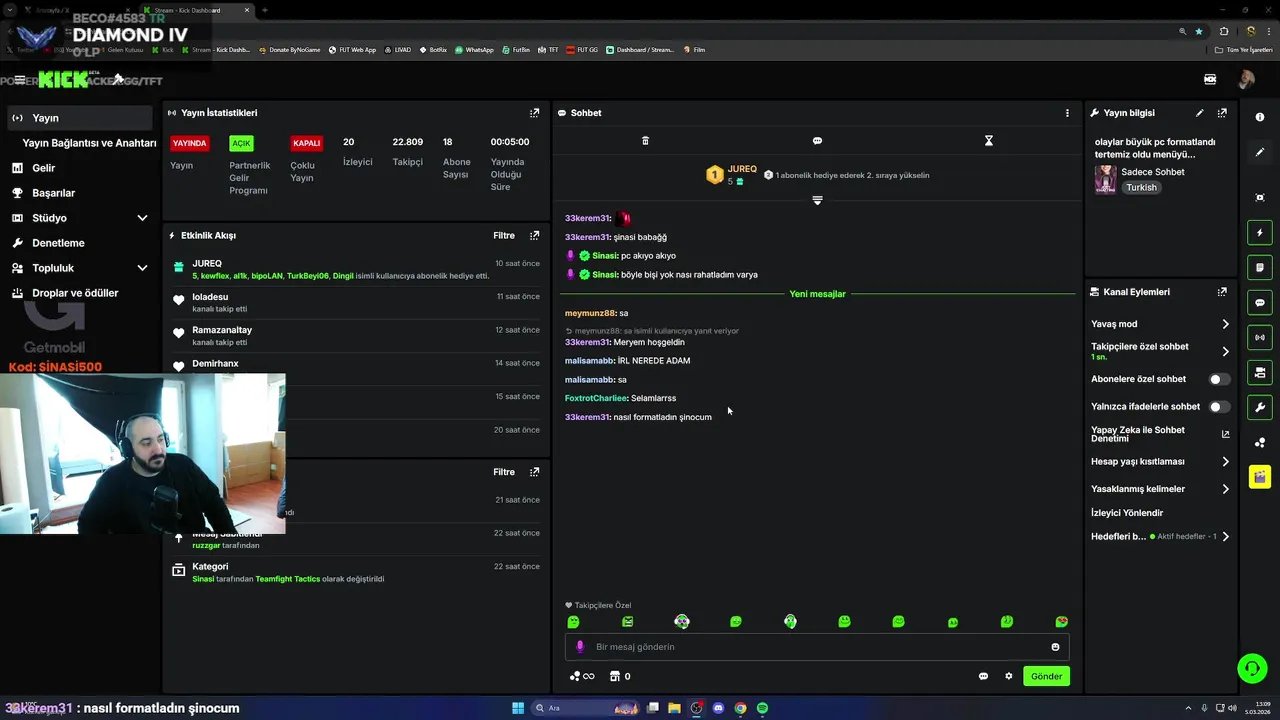Click the AÇIK partner program badge
The width and height of the screenshot is (1280, 720).
click(241, 143)
